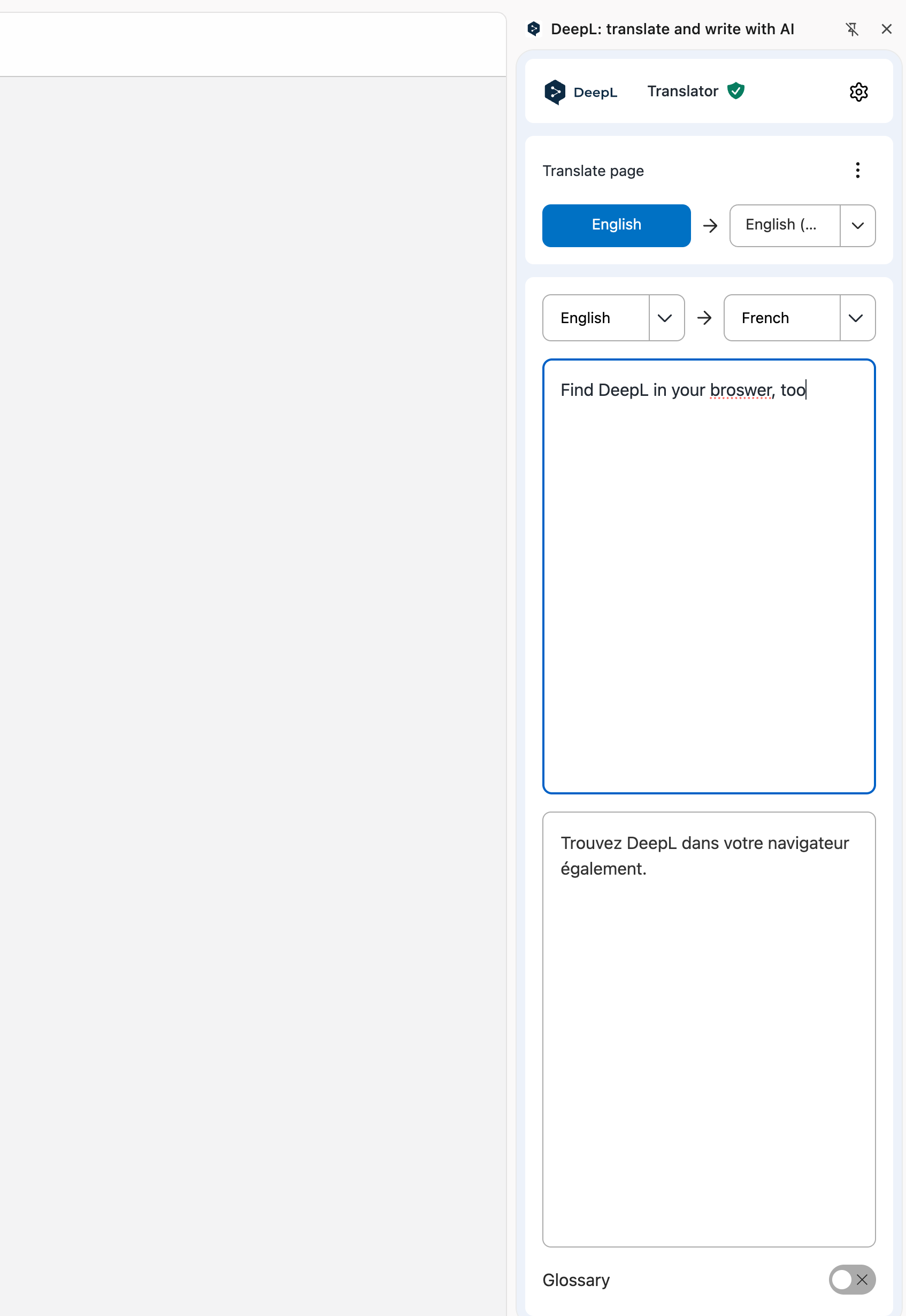Open the translate page target language dropdown arrow

coord(858,225)
